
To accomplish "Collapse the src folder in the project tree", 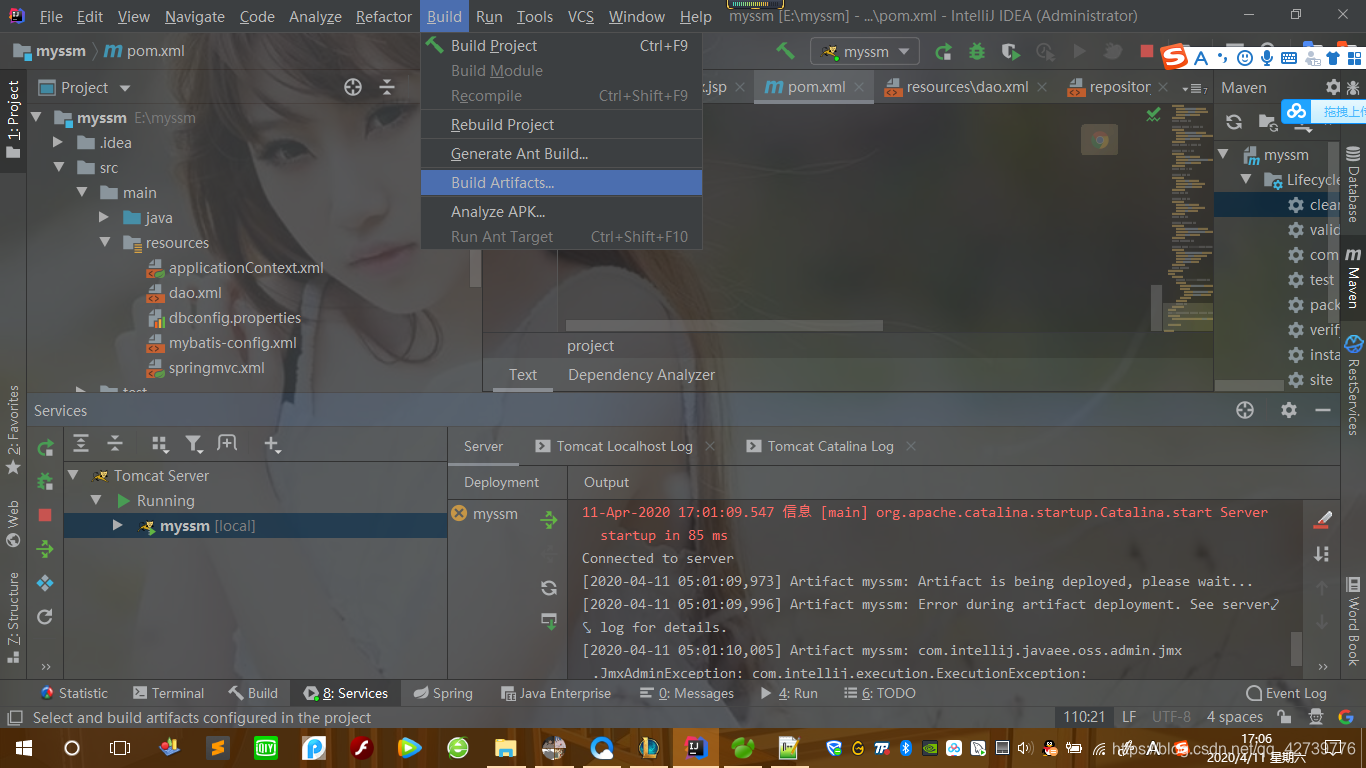I will (x=58, y=167).
